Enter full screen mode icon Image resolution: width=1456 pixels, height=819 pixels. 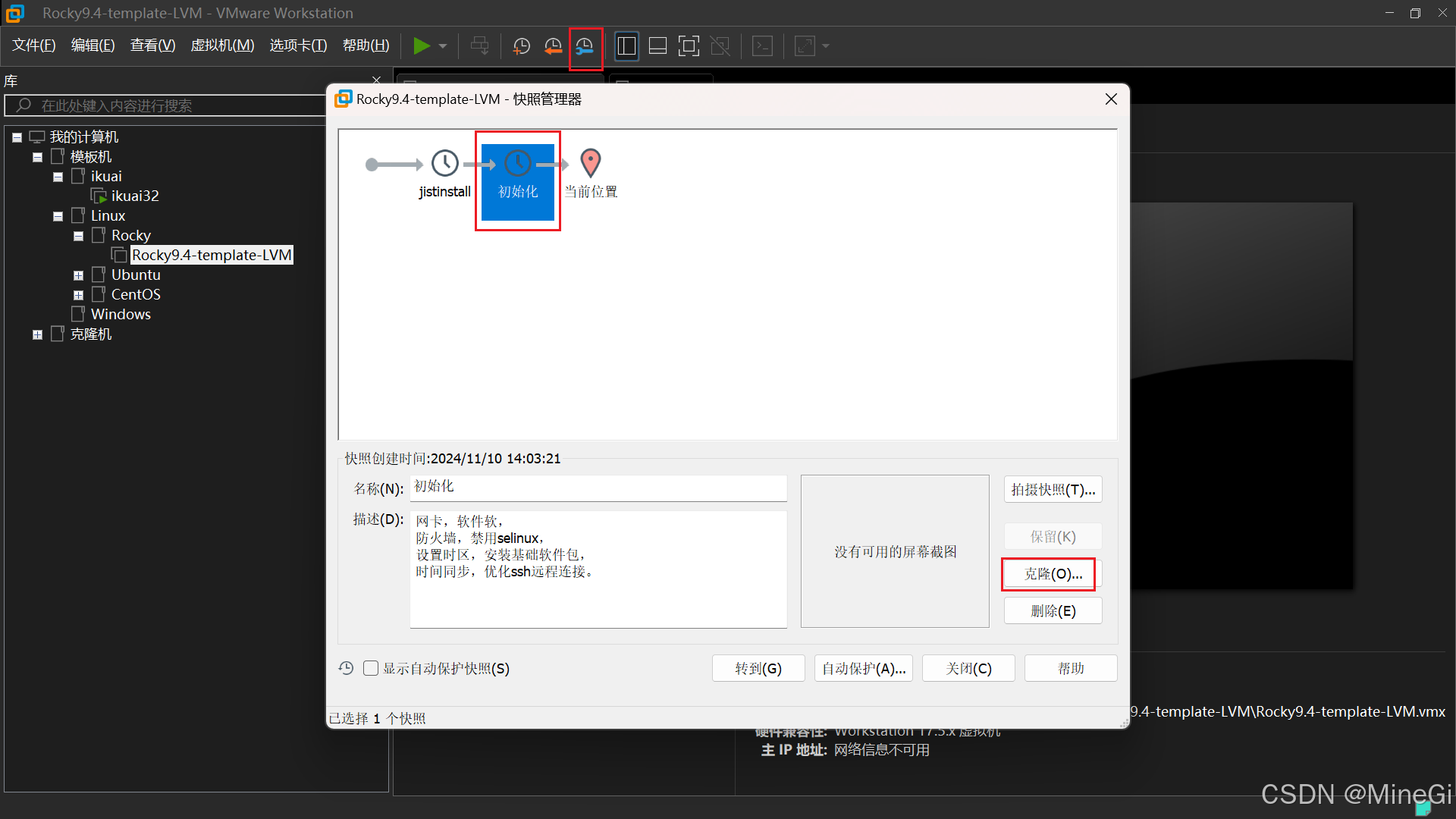point(689,46)
